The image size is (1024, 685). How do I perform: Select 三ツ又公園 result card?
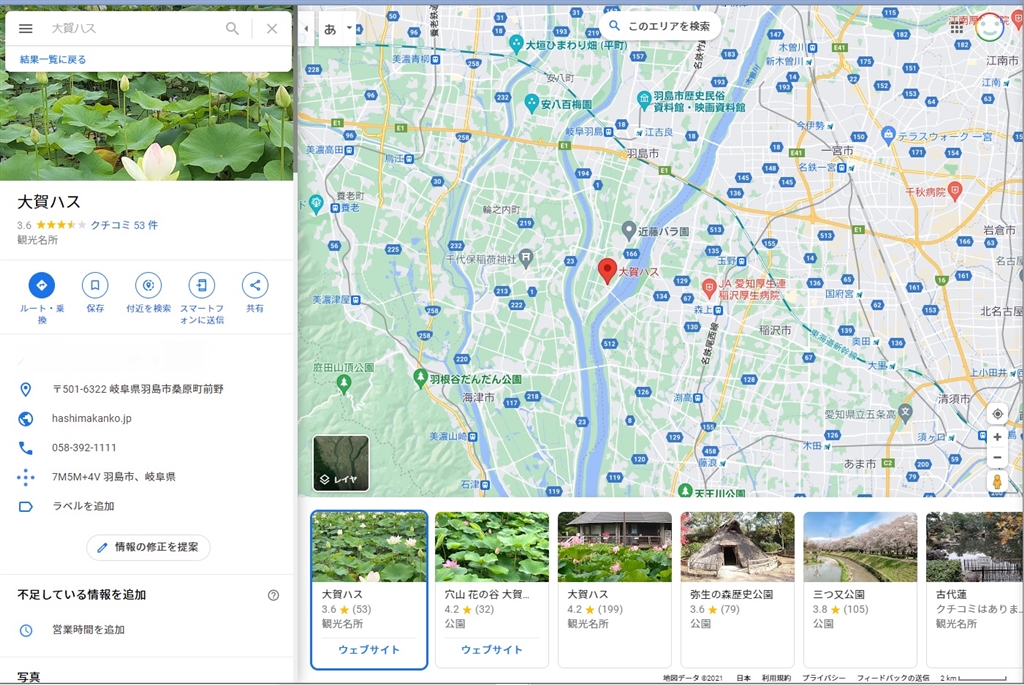pos(860,590)
